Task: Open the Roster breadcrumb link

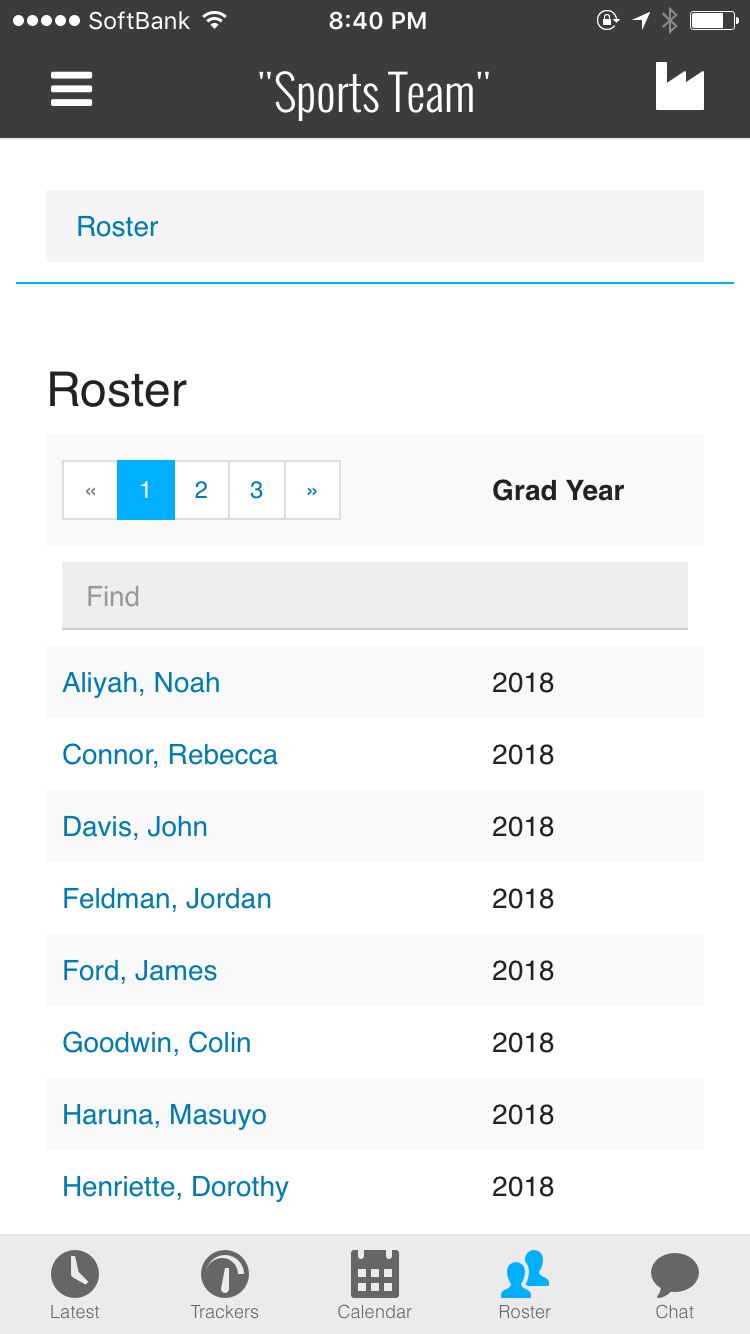Action: pos(117,227)
